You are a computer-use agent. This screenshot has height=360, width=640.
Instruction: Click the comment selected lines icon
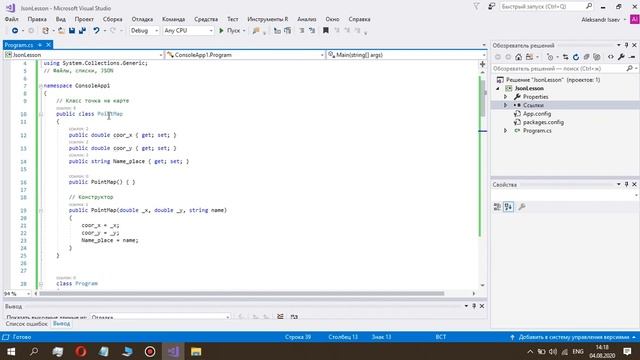click(302, 31)
